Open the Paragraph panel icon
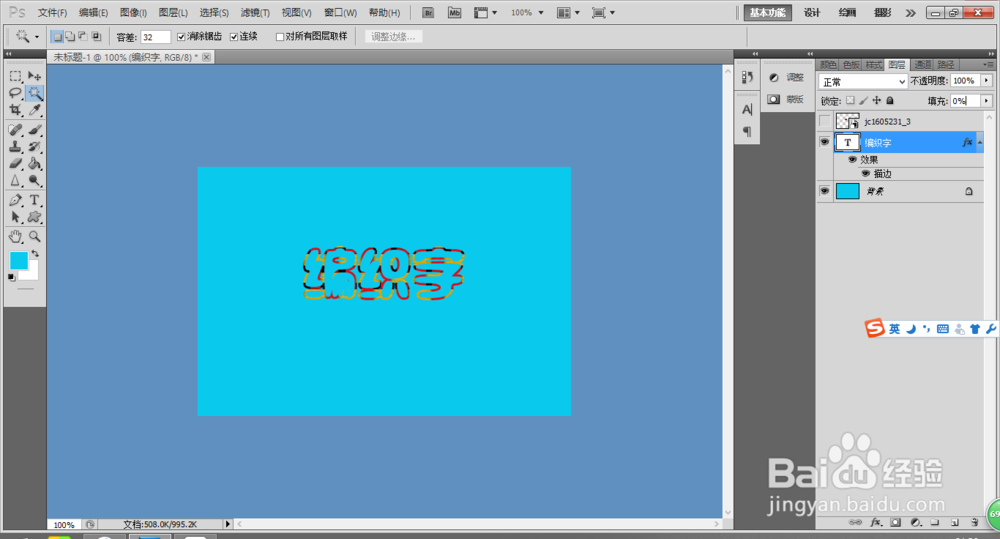 pyautogui.click(x=747, y=131)
